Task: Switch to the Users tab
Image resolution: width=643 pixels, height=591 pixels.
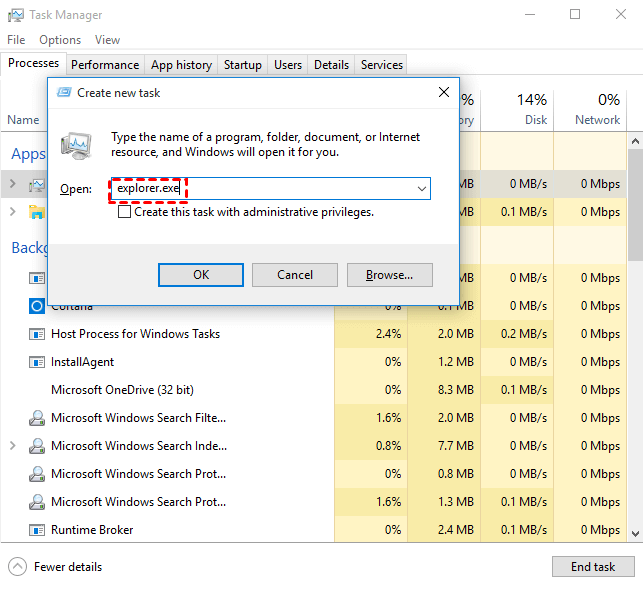Action: 288,65
